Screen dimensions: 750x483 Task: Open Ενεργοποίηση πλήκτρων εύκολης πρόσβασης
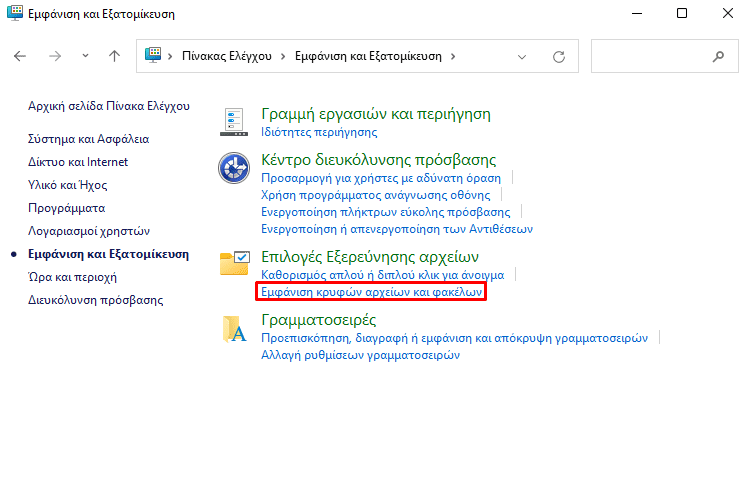point(386,212)
